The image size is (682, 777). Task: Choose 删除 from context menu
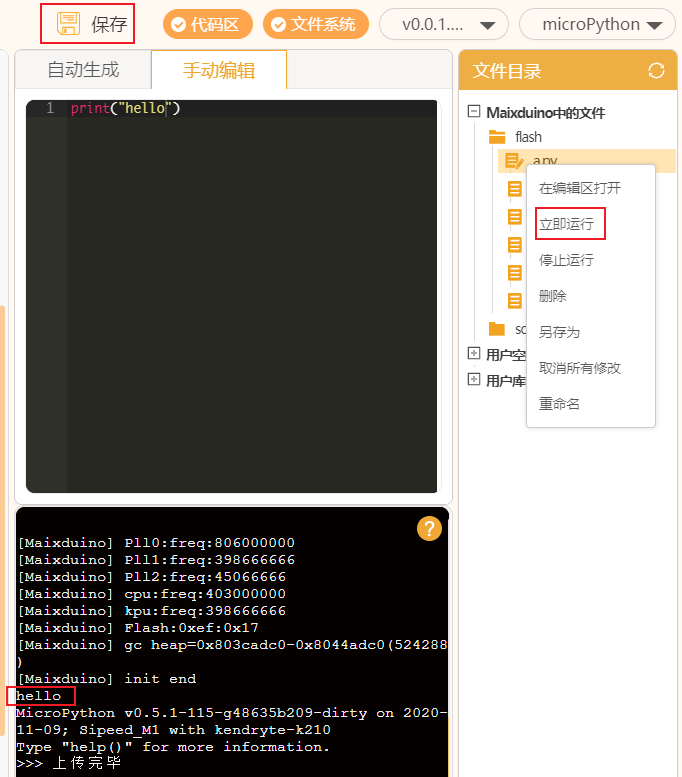pyautogui.click(x=553, y=296)
